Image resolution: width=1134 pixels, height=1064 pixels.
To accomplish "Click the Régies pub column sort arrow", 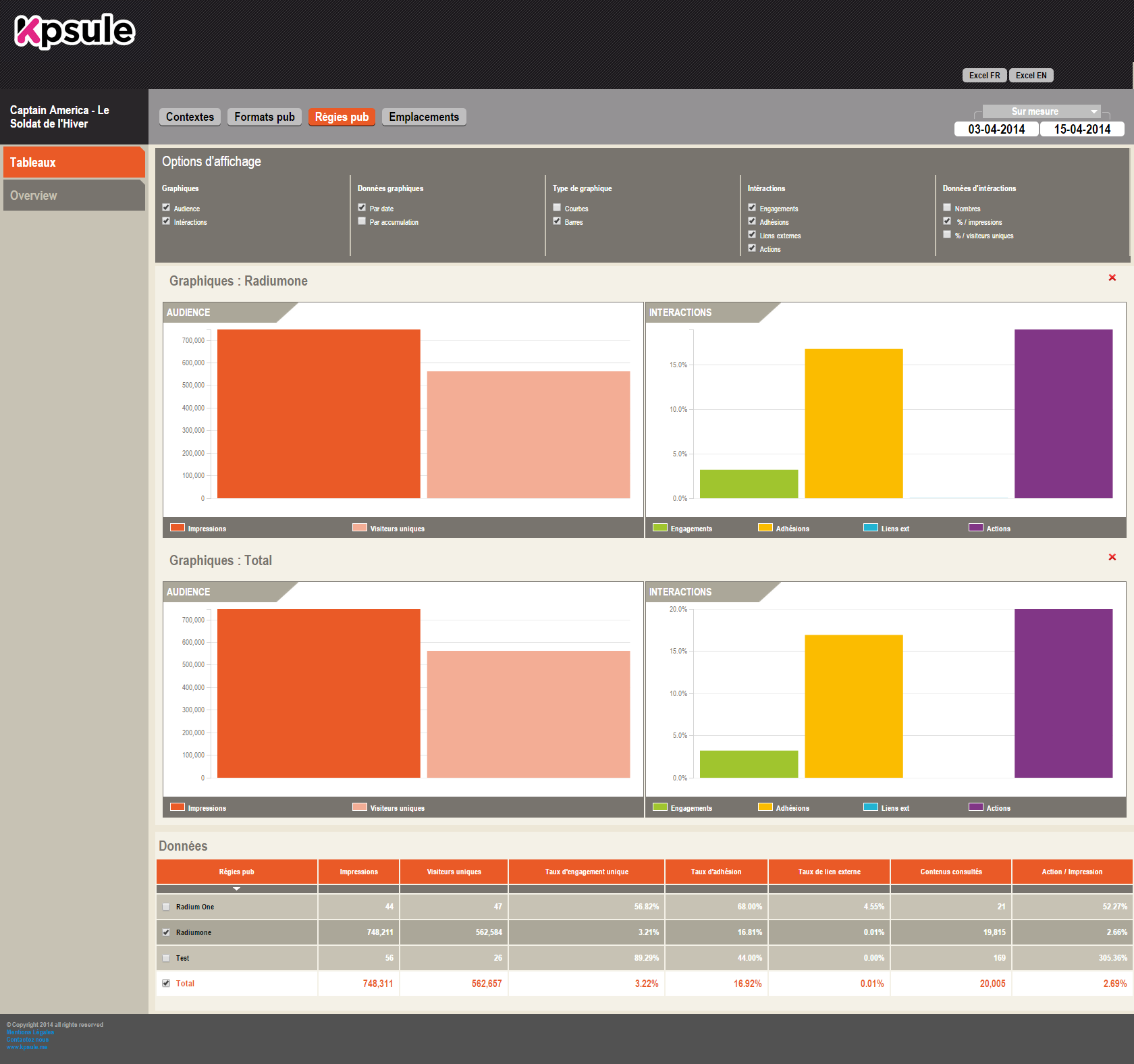I will (236, 889).
